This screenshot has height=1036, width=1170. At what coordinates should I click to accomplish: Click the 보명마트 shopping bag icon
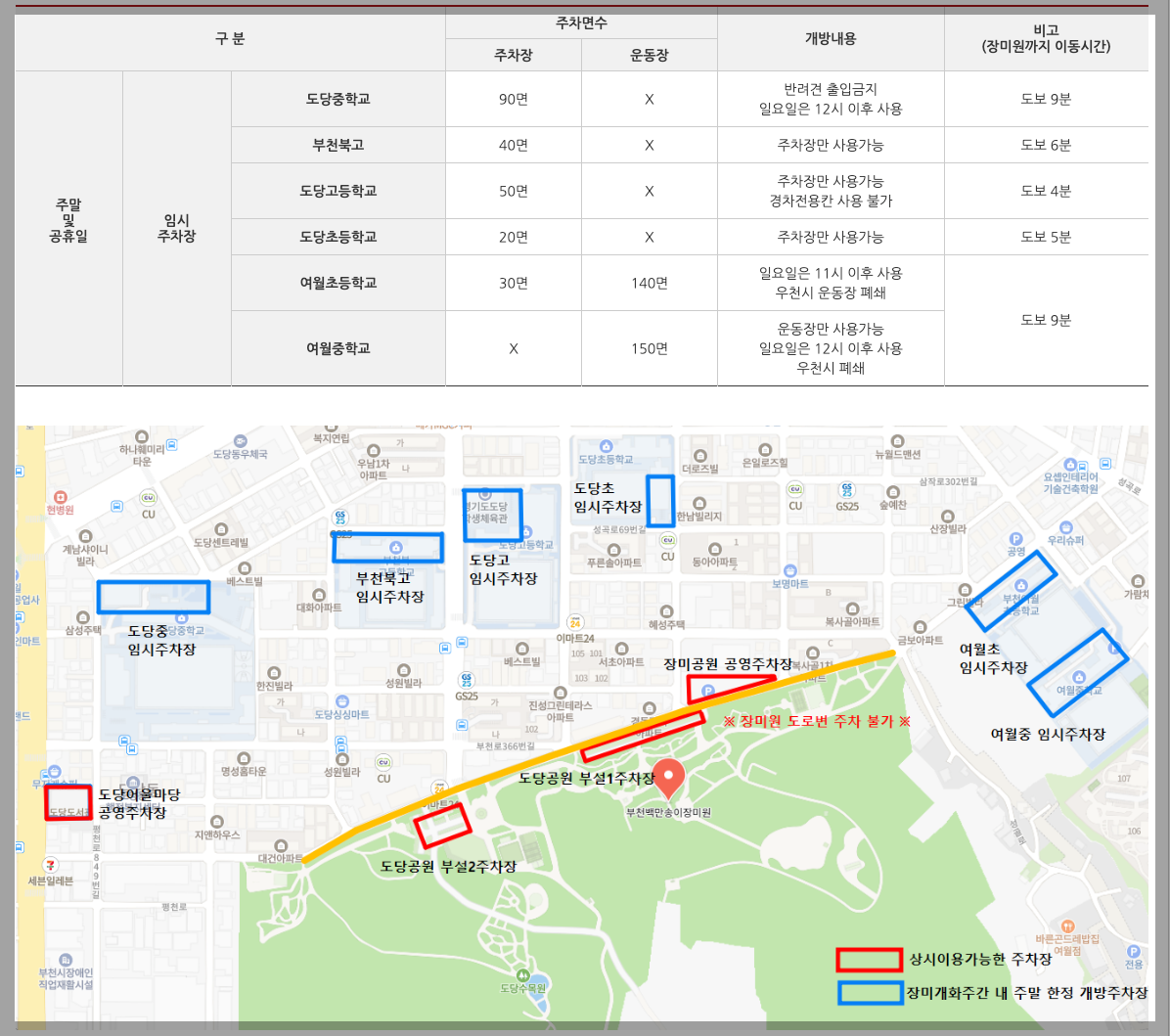(x=790, y=570)
